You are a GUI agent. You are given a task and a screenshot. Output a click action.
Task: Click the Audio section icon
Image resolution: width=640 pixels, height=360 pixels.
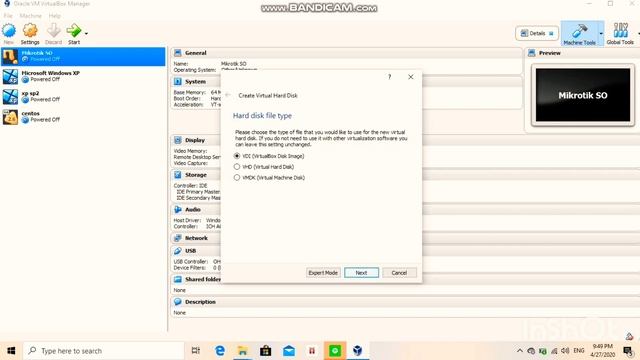(x=178, y=209)
